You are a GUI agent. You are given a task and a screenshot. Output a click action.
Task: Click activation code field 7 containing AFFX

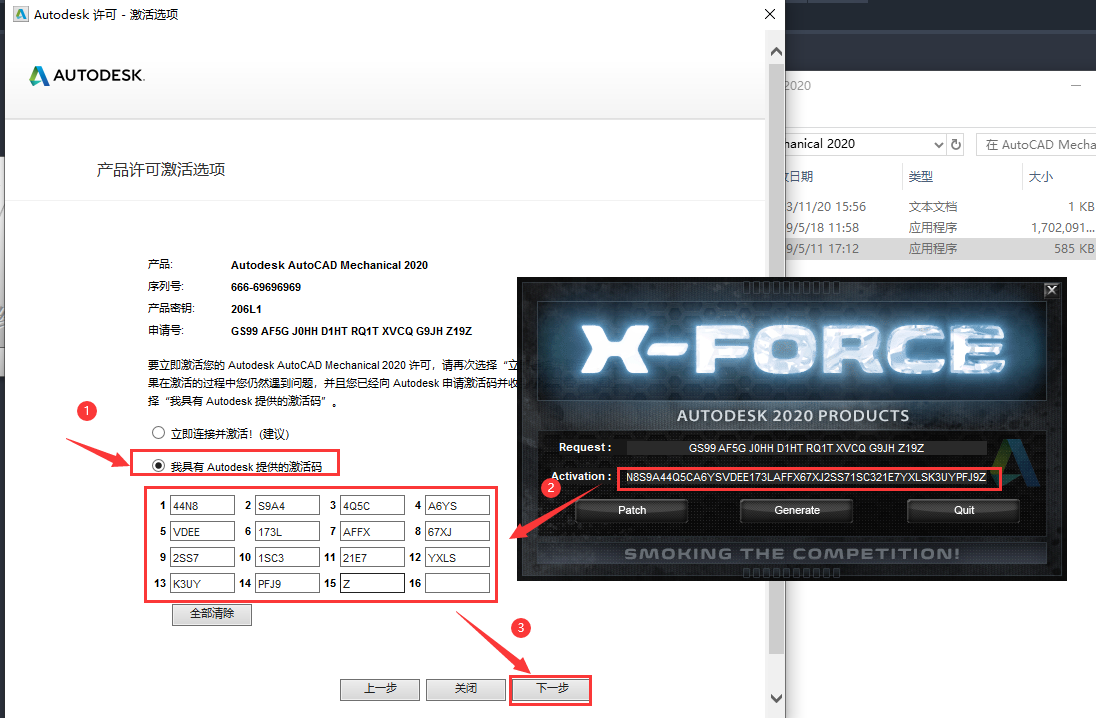[x=372, y=531]
